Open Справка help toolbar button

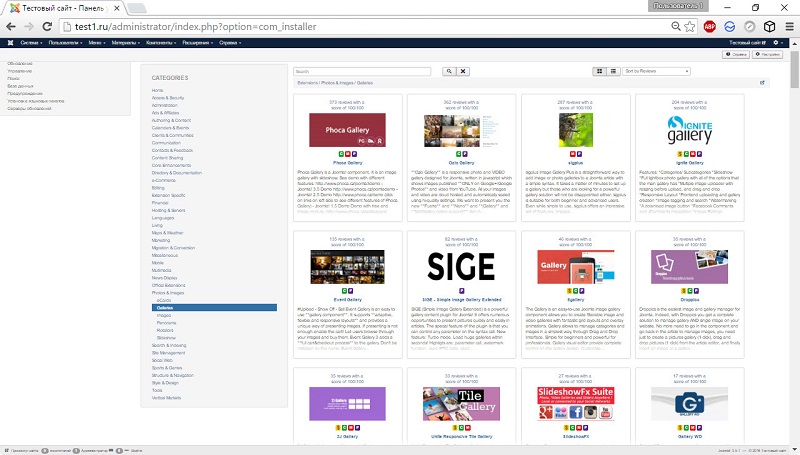(x=736, y=54)
